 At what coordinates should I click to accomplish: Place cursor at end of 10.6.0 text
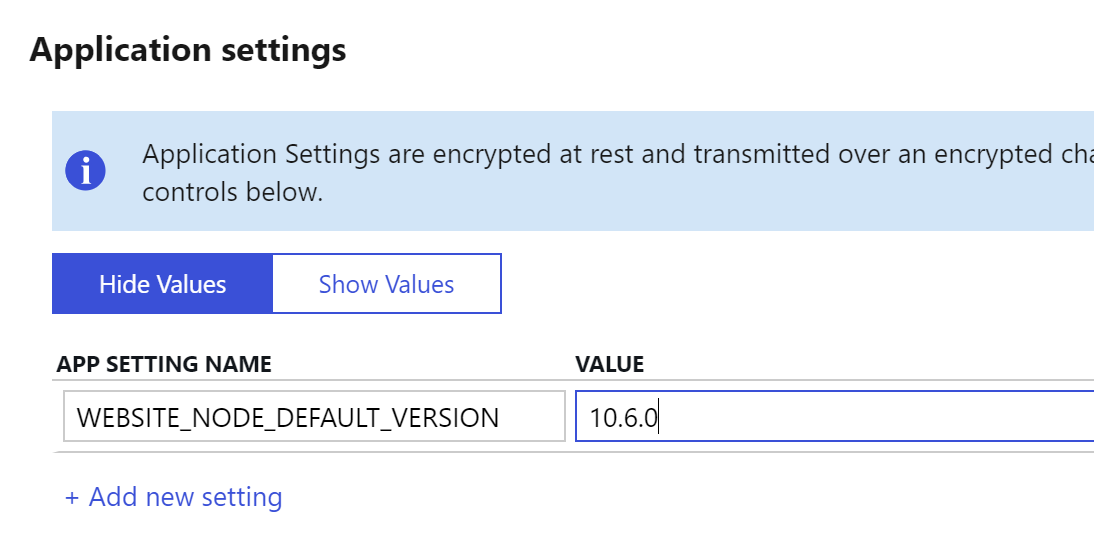point(659,417)
